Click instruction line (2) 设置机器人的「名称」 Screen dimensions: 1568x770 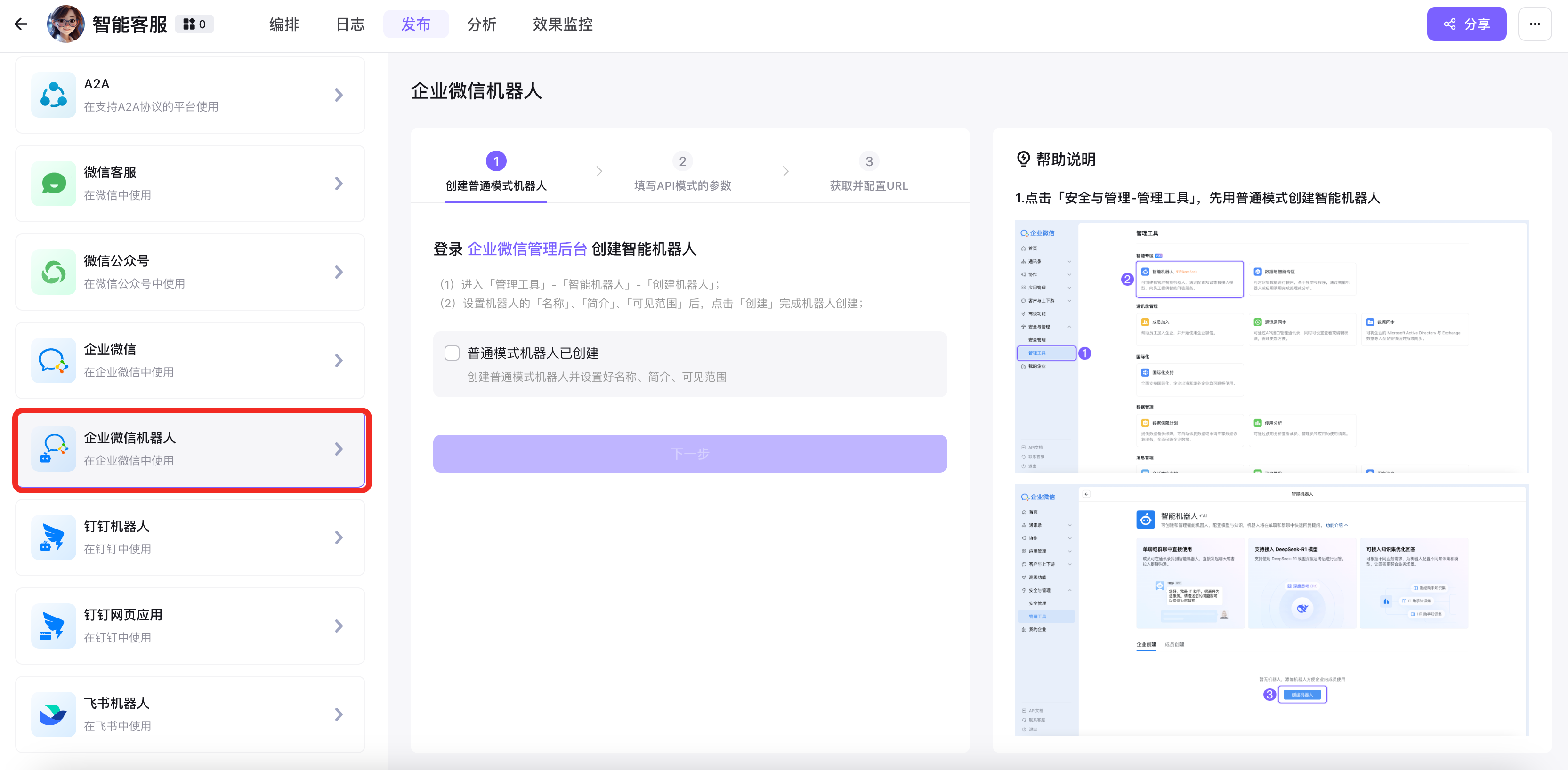(652, 304)
